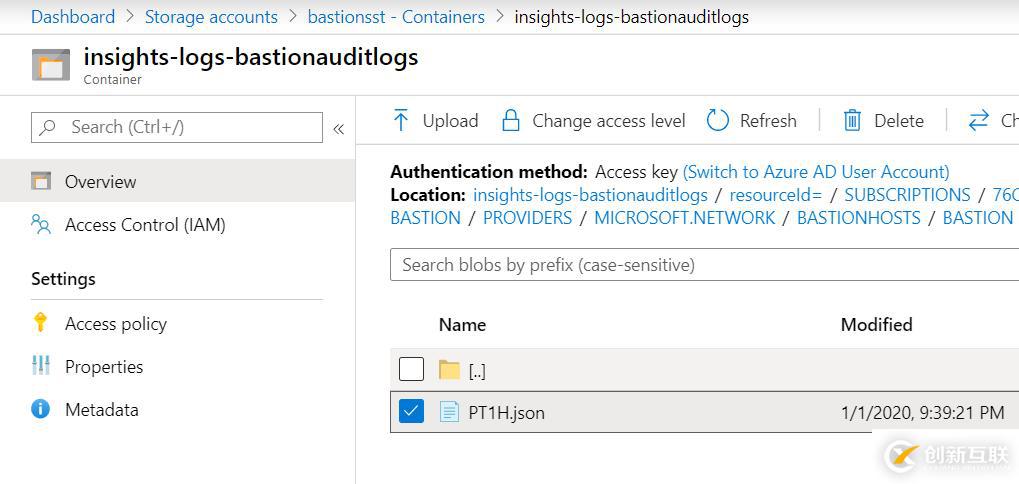
Task: Uncheck the PT1H.json row checkbox
Action: coord(411,411)
